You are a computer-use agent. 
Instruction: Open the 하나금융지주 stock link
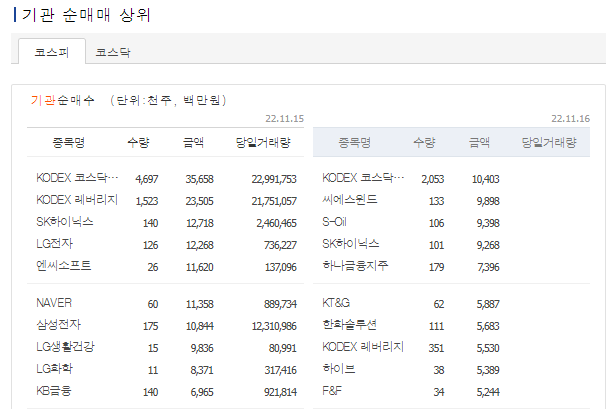click(355, 266)
